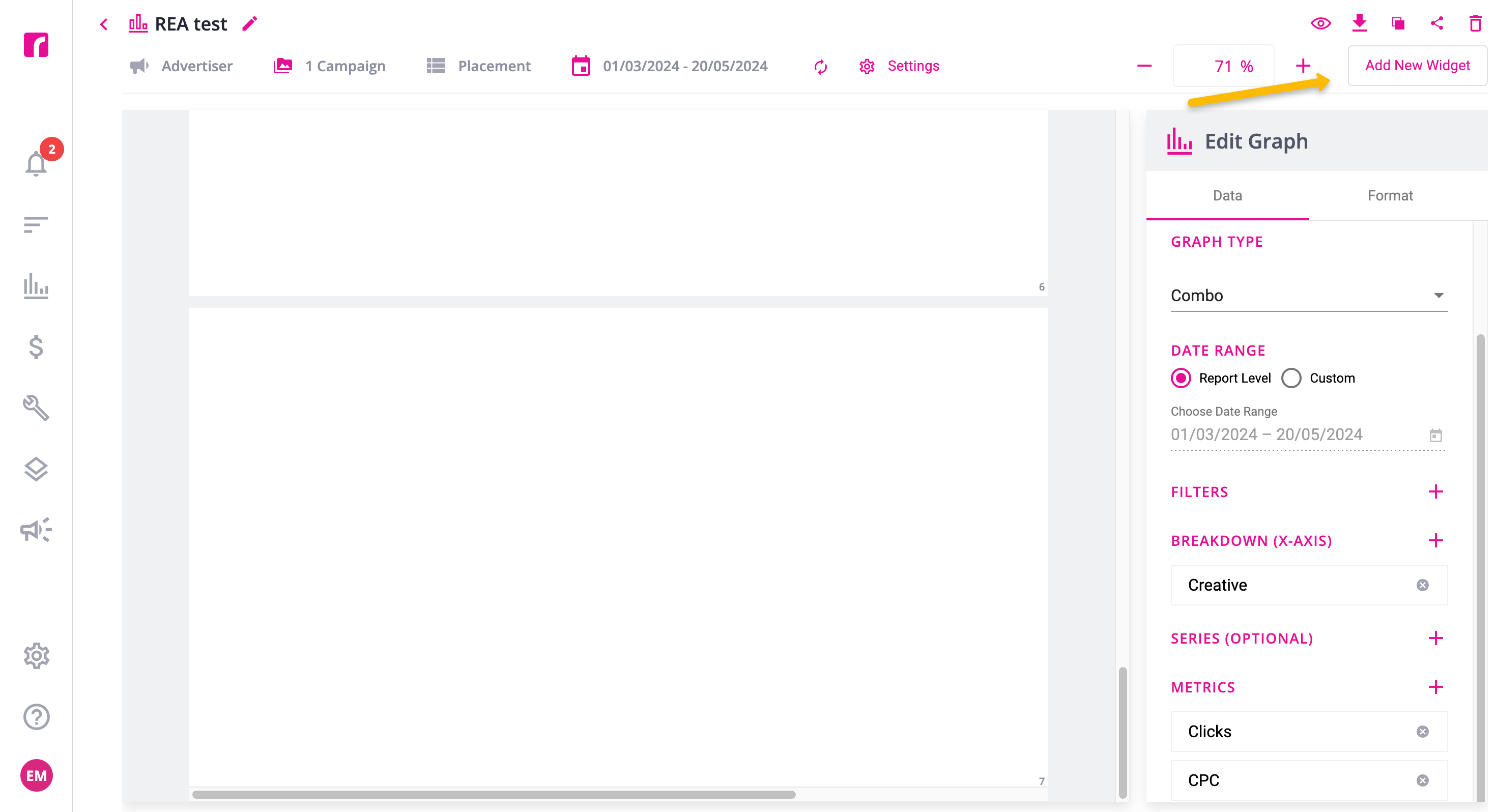The width and height of the screenshot is (1496, 812).
Task: Refresh the report data
Action: [x=821, y=67]
